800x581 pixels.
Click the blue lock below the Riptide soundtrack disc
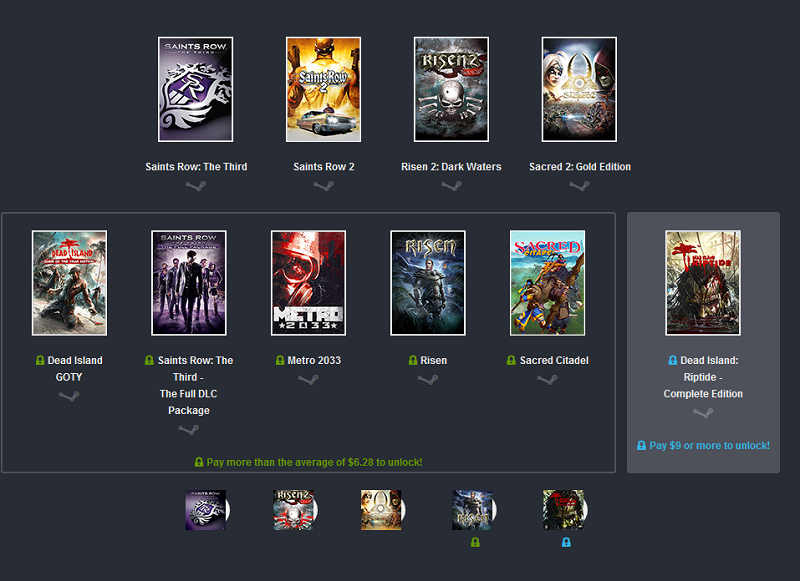click(566, 542)
